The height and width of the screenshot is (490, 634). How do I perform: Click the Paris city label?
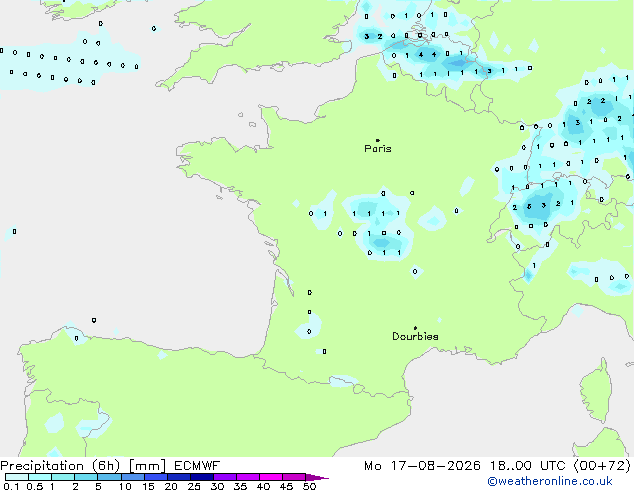(378, 149)
